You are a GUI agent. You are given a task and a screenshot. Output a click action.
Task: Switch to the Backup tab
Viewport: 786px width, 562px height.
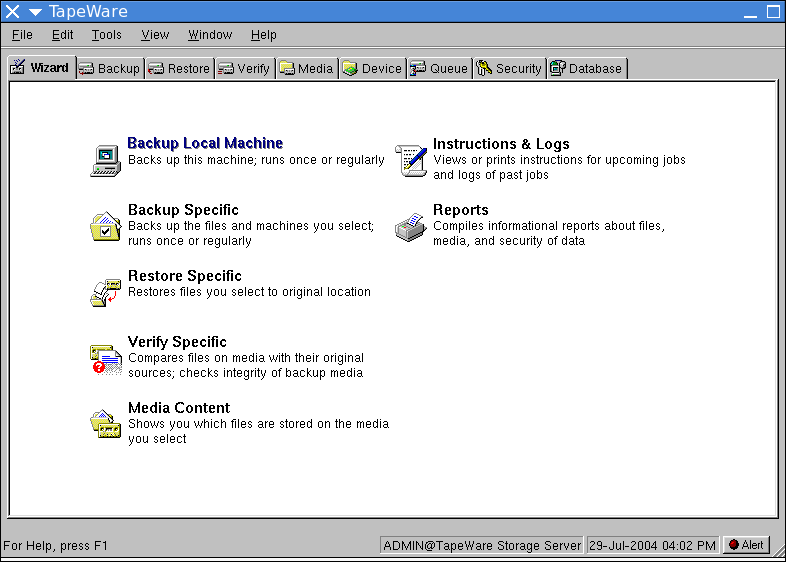[110, 69]
